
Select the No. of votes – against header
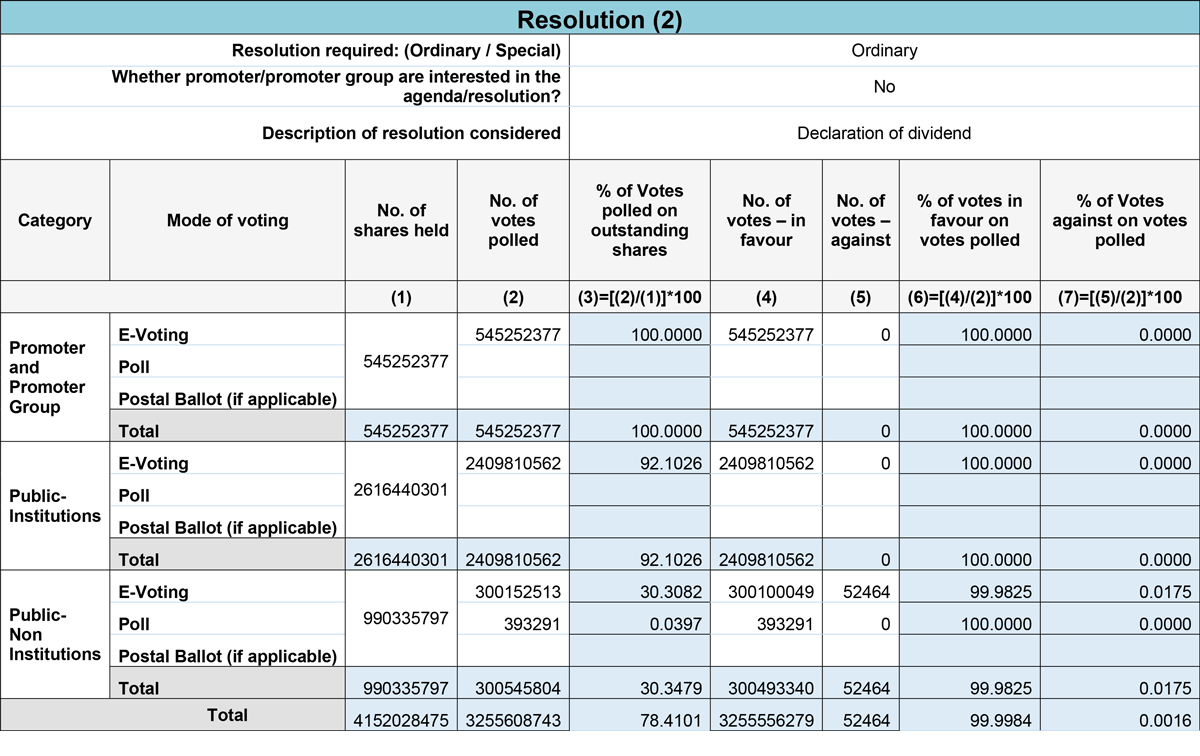point(860,220)
